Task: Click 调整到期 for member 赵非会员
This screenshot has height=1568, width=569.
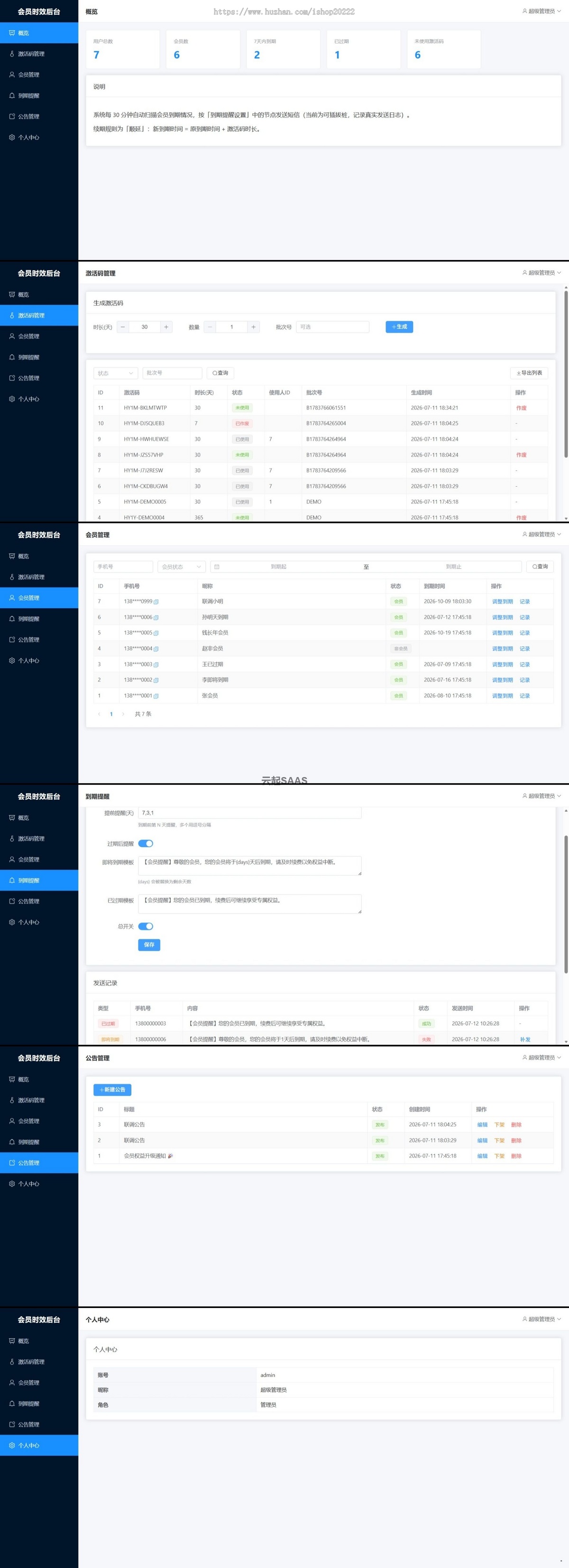Action: coord(503,649)
